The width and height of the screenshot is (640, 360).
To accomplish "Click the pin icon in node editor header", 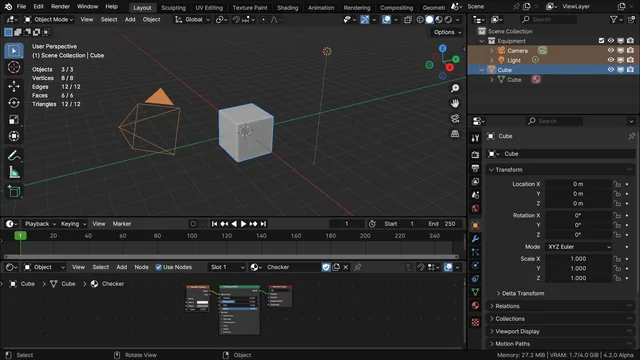I will 358,267.
